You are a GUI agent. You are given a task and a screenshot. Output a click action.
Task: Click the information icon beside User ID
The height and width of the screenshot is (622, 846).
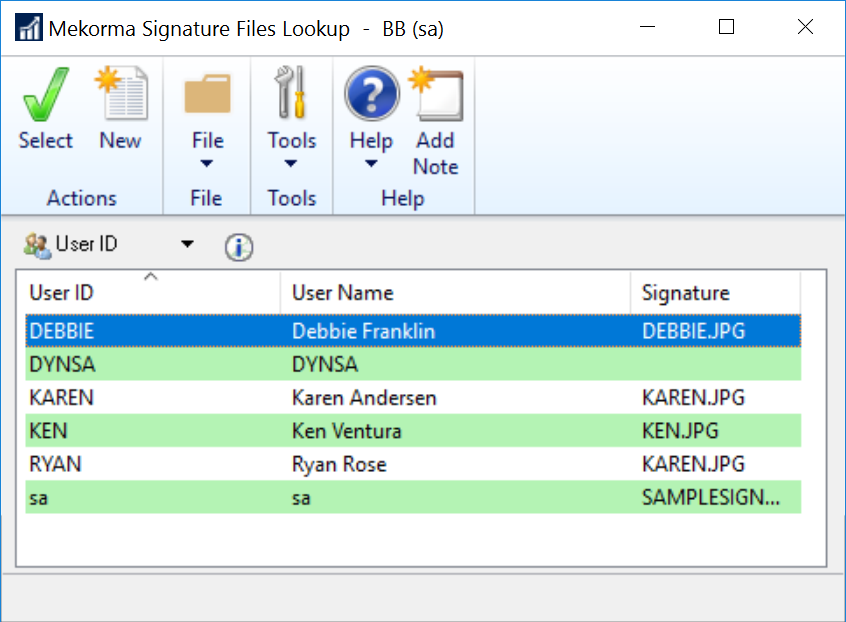(238, 246)
